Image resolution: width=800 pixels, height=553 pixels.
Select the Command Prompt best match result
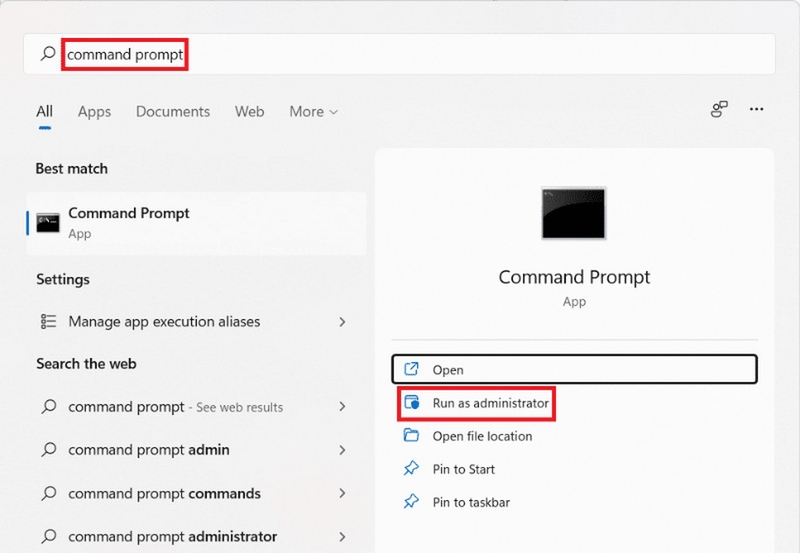[x=196, y=223]
